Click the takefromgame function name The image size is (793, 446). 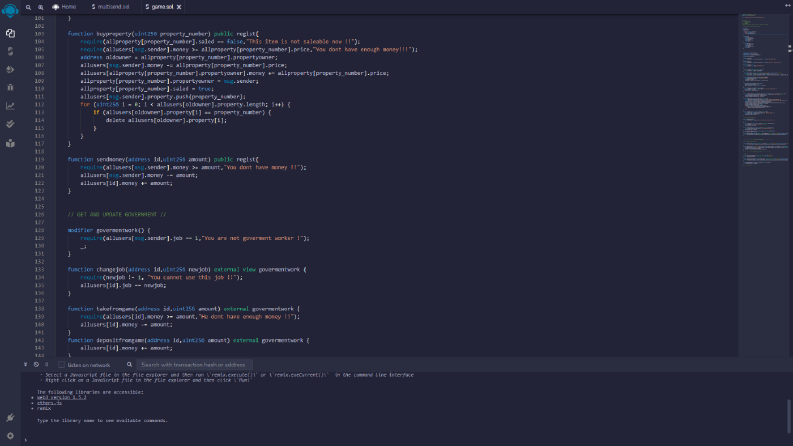[x=116, y=308]
